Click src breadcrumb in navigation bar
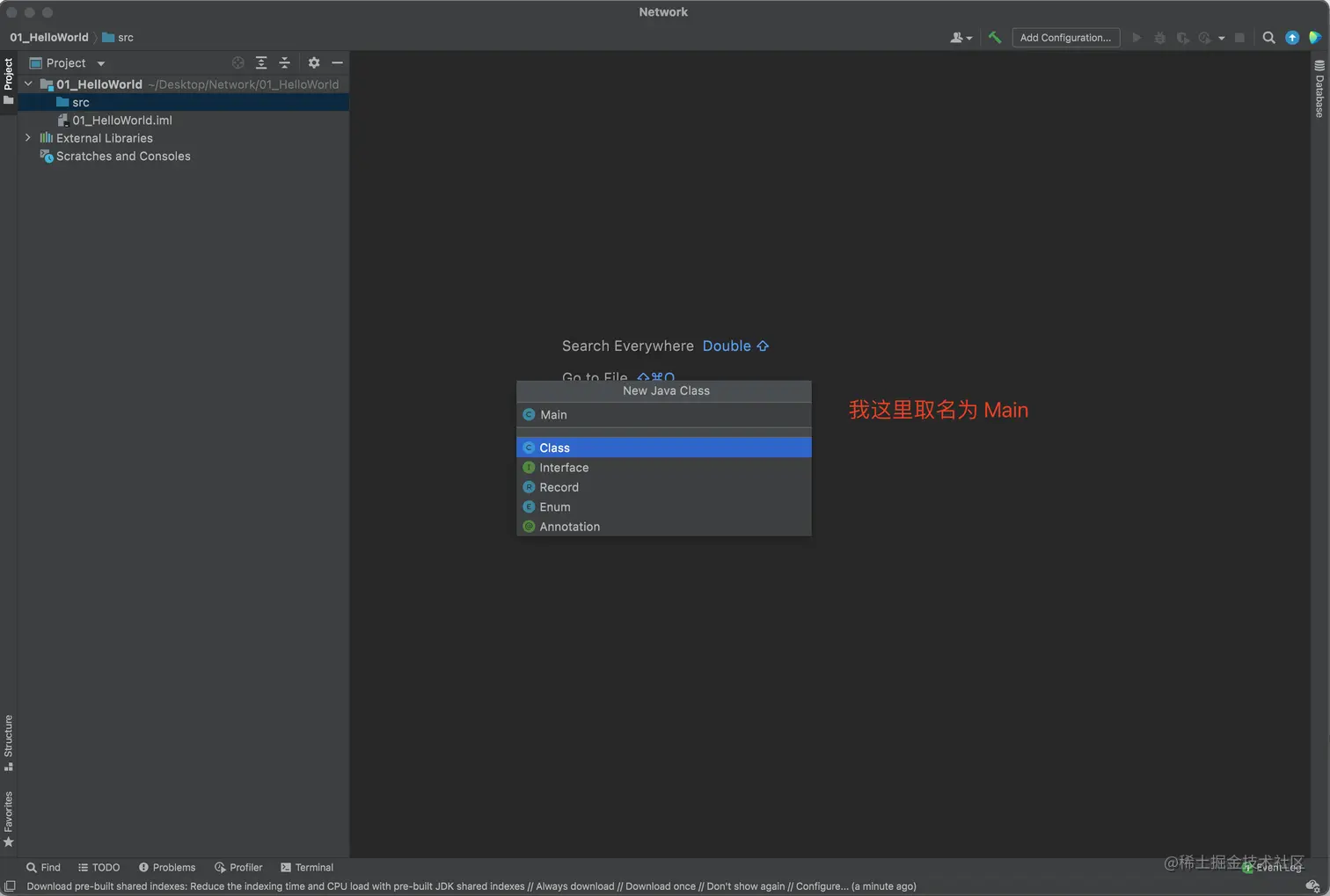This screenshot has height=896, width=1330. [x=118, y=38]
